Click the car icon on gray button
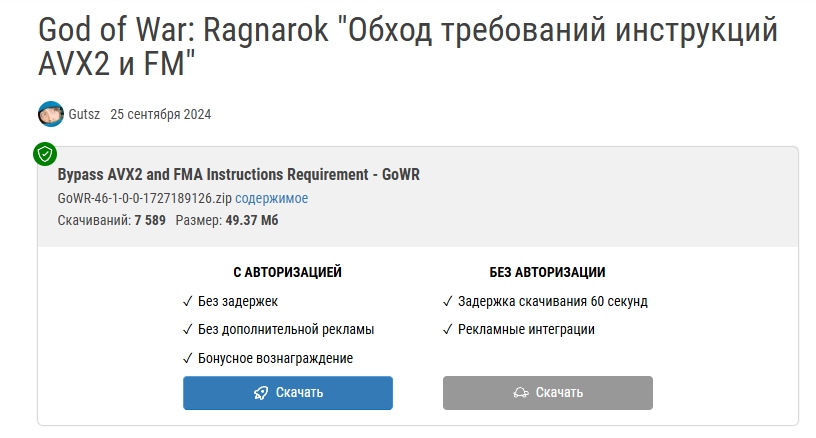Viewport: 816px width, 438px height. (521, 393)
